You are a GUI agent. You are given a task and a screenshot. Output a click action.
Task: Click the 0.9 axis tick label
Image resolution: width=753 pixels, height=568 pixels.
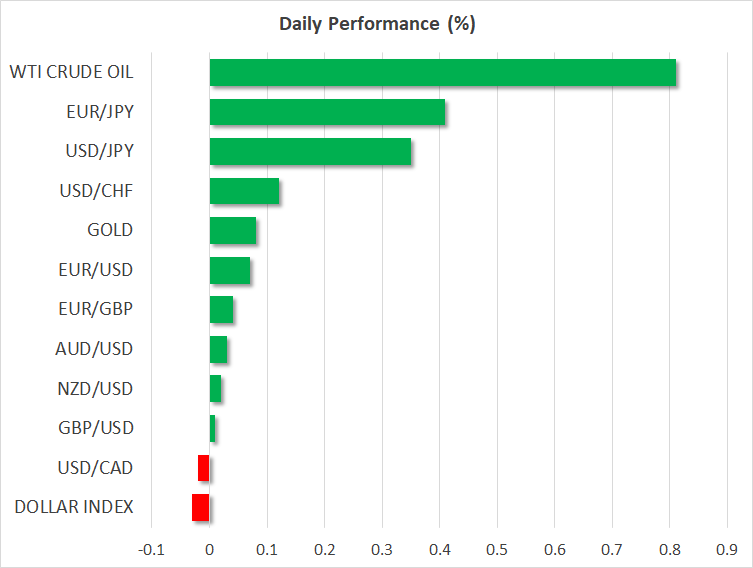tap(727, 550)
